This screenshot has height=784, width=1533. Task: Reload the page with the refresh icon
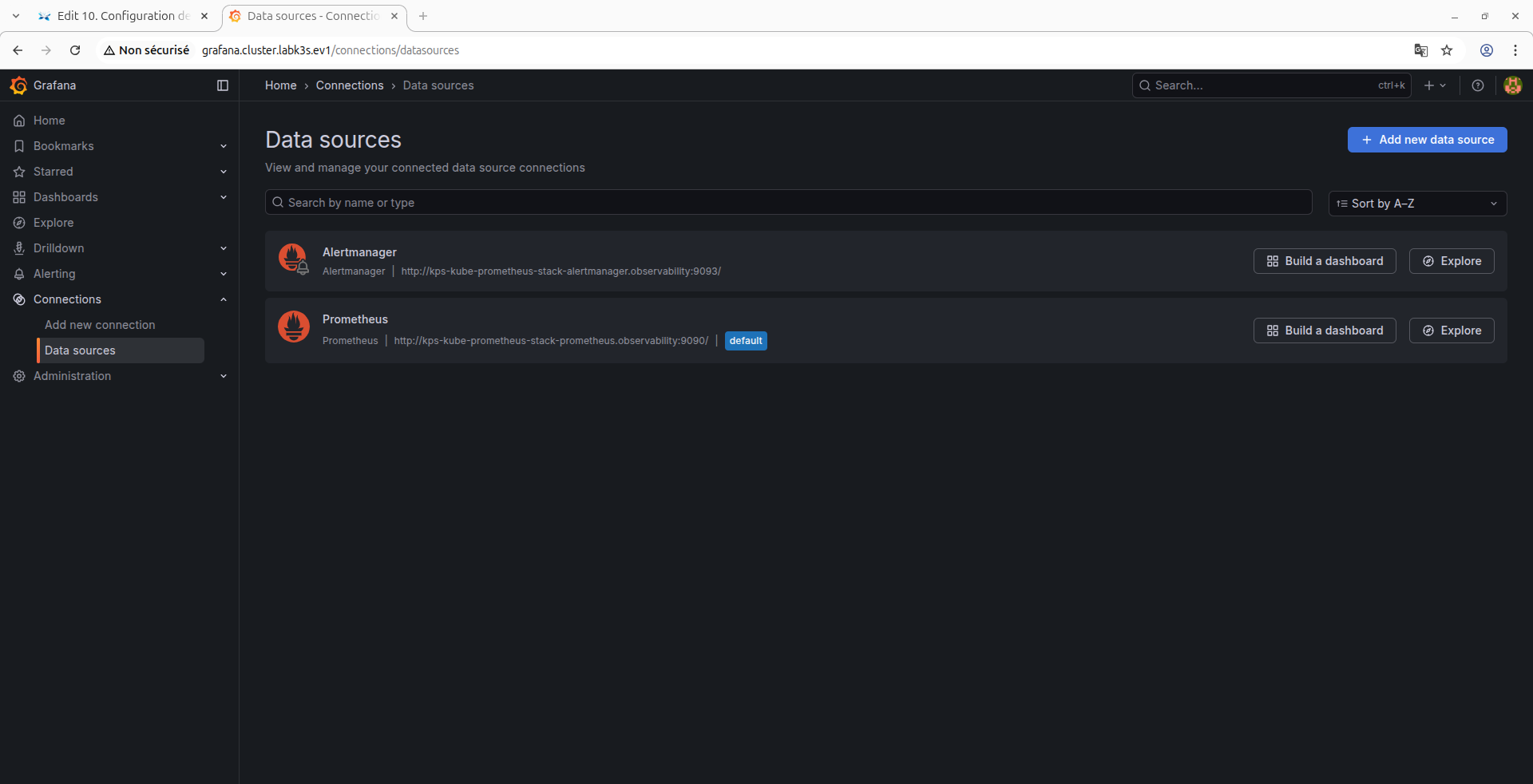(x=75, y=50)
